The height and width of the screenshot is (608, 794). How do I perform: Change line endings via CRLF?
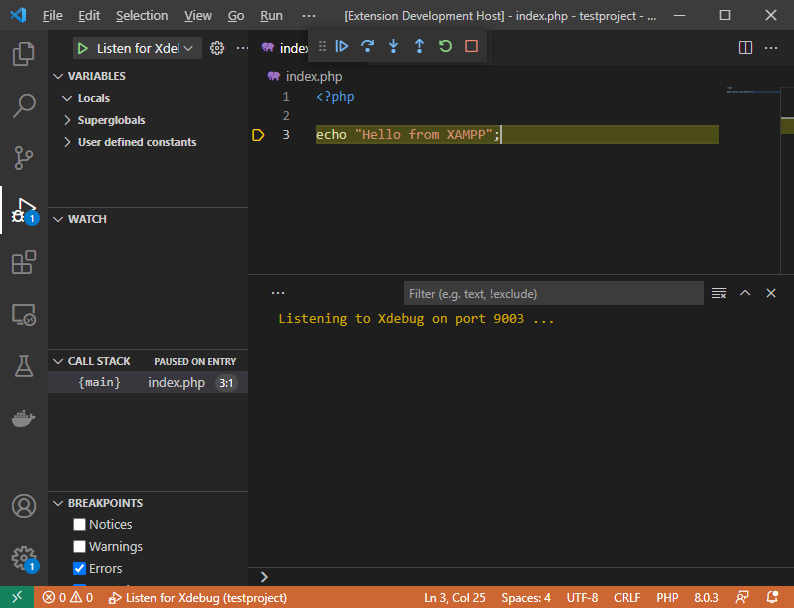pos(627,597)
